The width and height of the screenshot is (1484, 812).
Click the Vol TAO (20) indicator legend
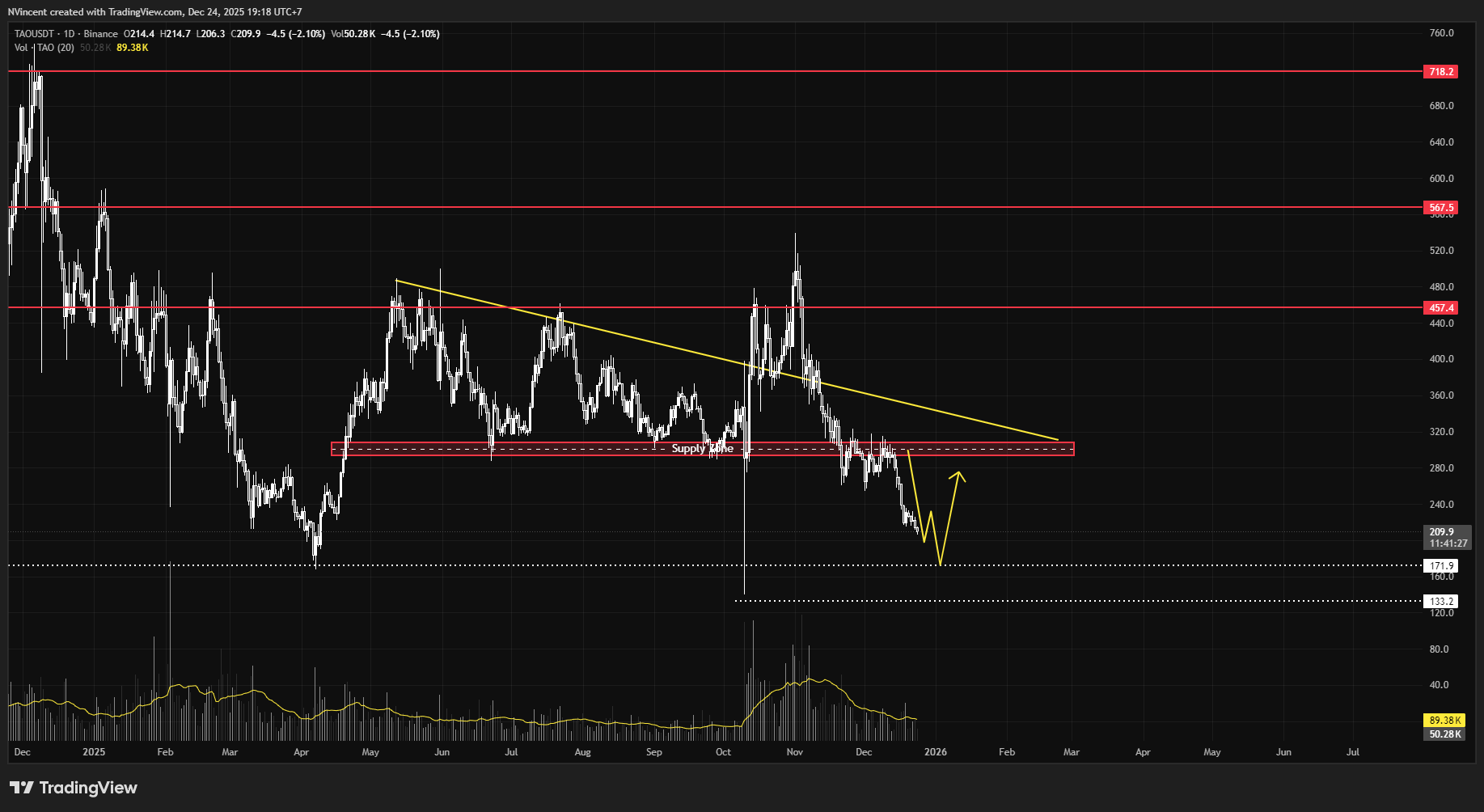pyautogui.click(x=44, y=48)
